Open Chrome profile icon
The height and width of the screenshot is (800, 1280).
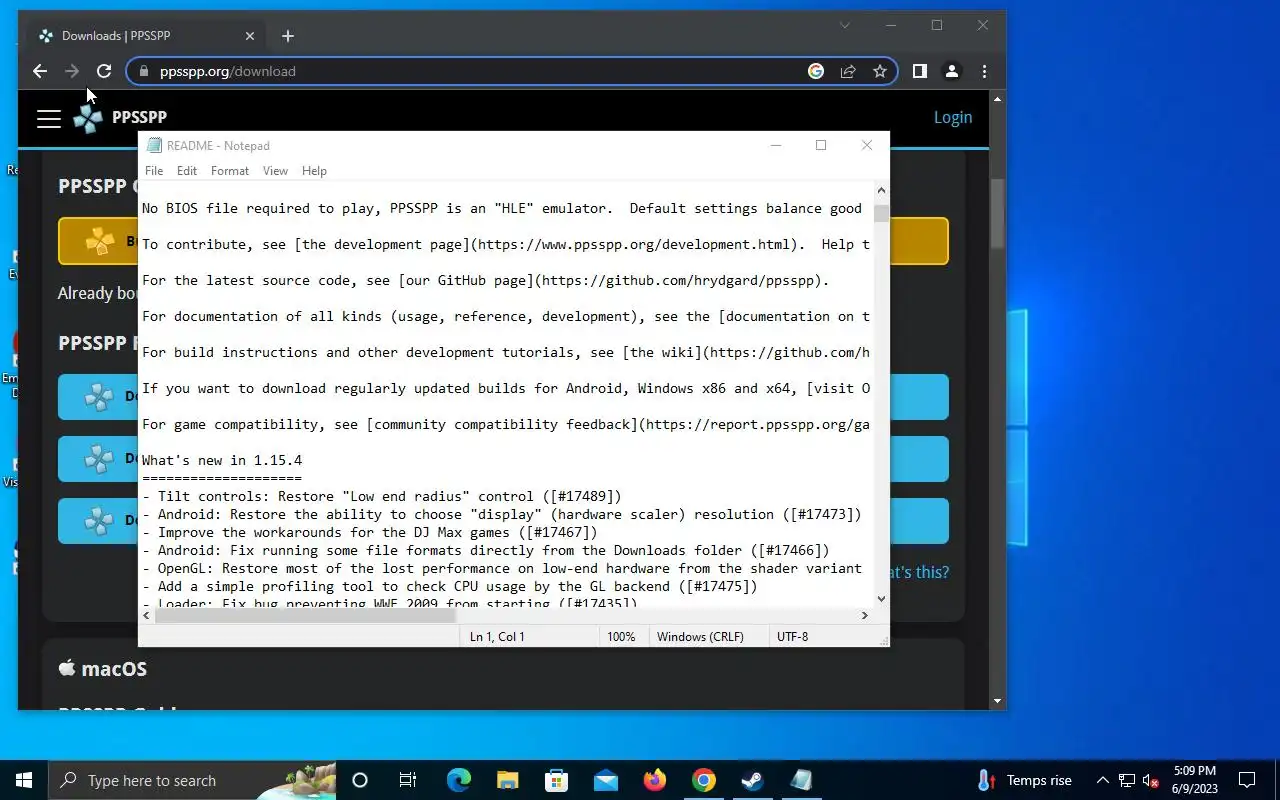point(952,71)
